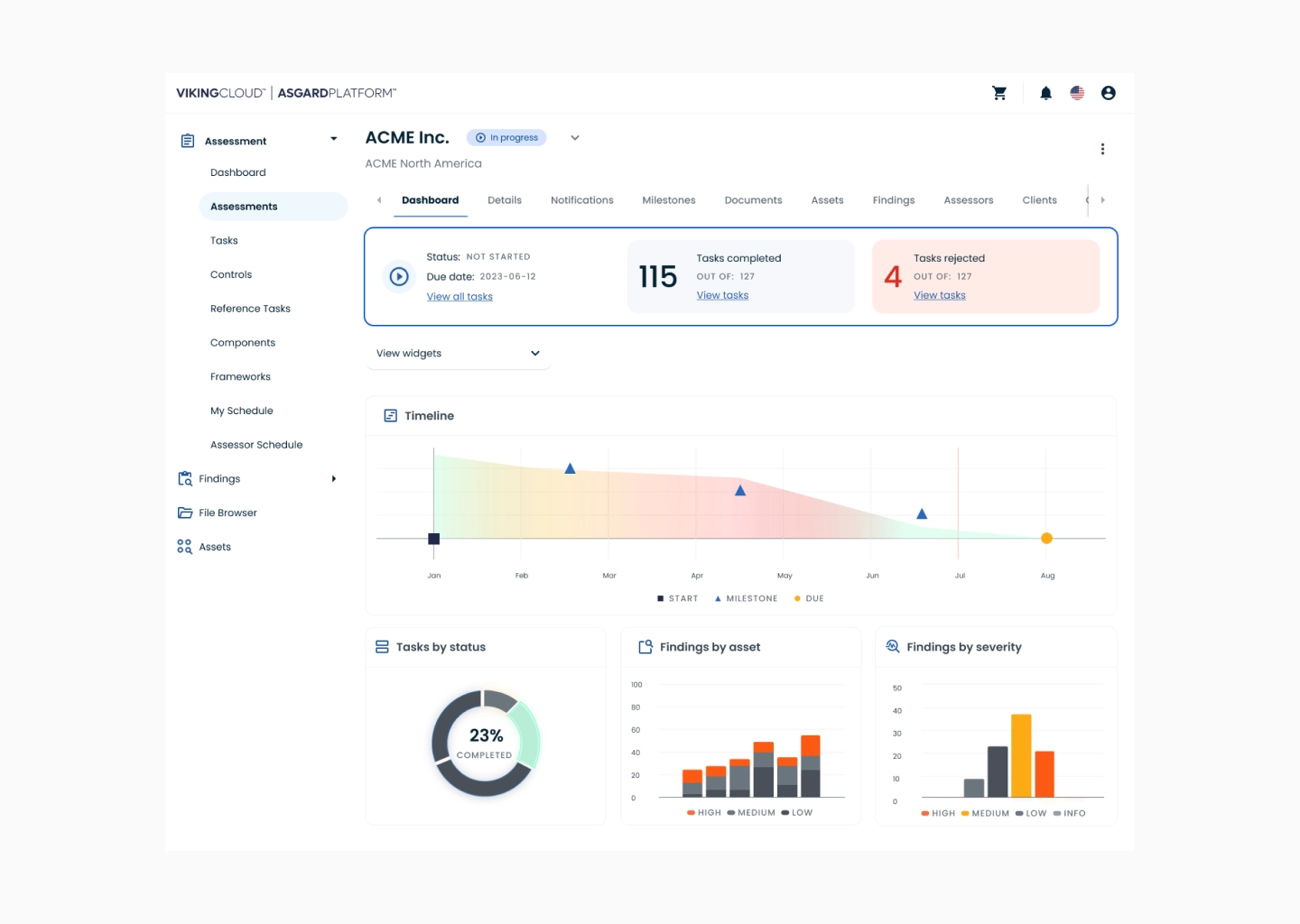1300x924 pixels.
Task: Click the View all tasks link
Action: [x=460, y=297]
